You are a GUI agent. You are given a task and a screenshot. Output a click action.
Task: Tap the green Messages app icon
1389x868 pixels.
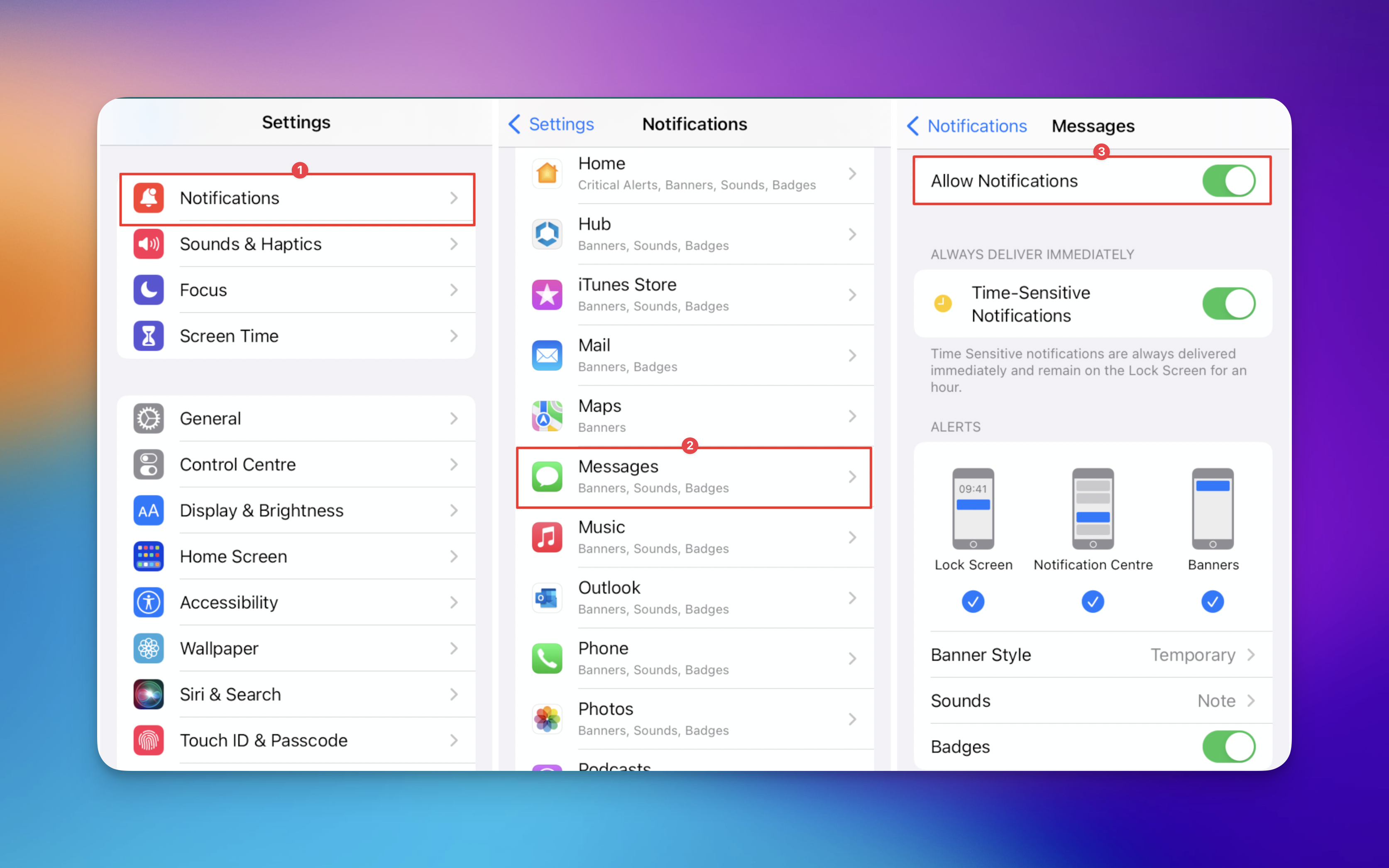pos(547,477)
